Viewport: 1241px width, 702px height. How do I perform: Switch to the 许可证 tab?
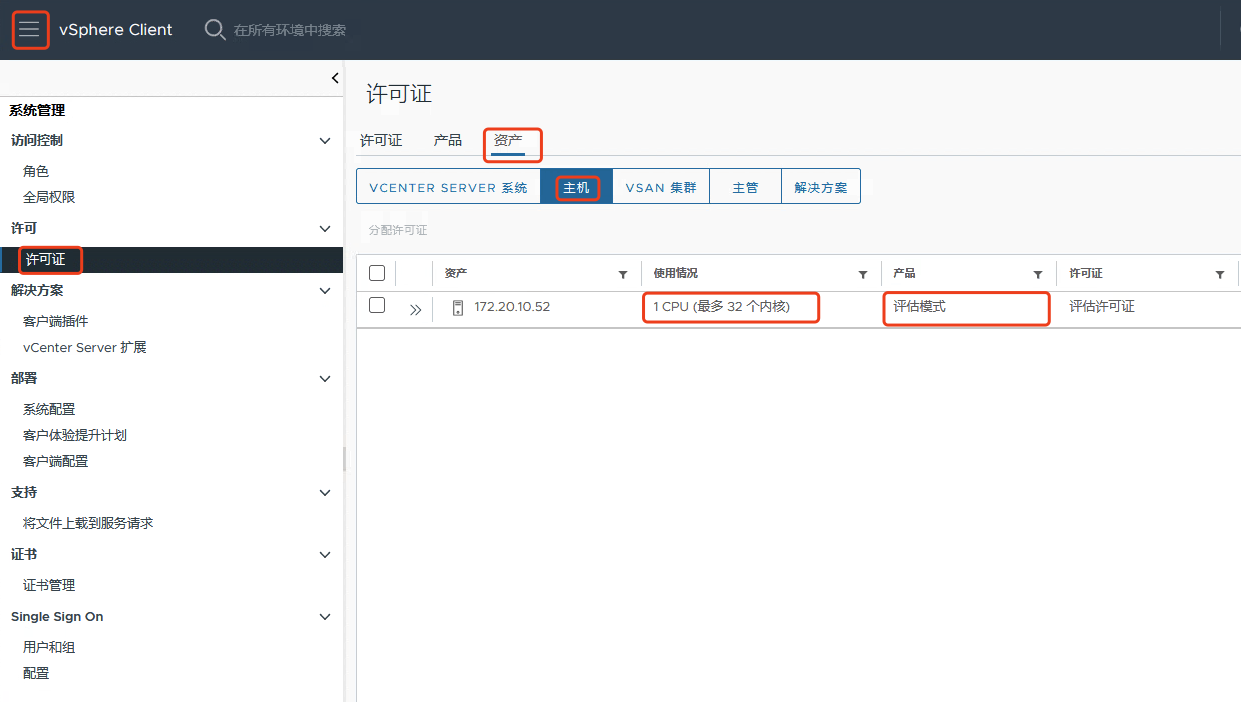point(381,141)
